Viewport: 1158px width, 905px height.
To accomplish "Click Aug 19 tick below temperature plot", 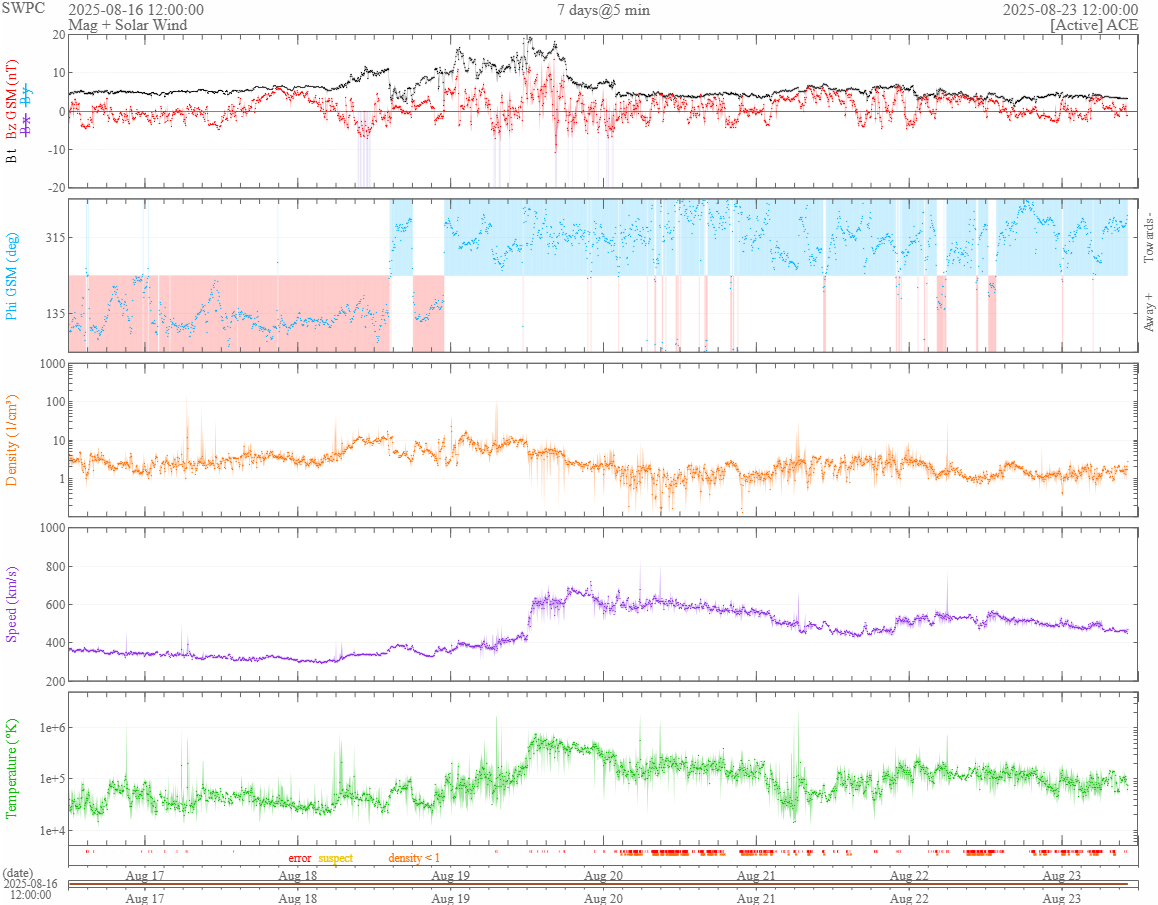I will (450, 875).
